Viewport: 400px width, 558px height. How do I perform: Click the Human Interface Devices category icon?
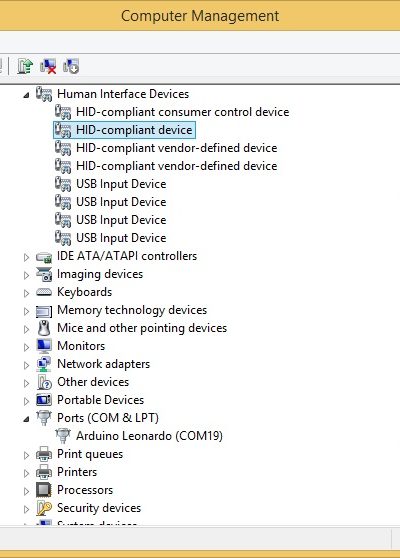pyautogui.click(x=44, y=94)
